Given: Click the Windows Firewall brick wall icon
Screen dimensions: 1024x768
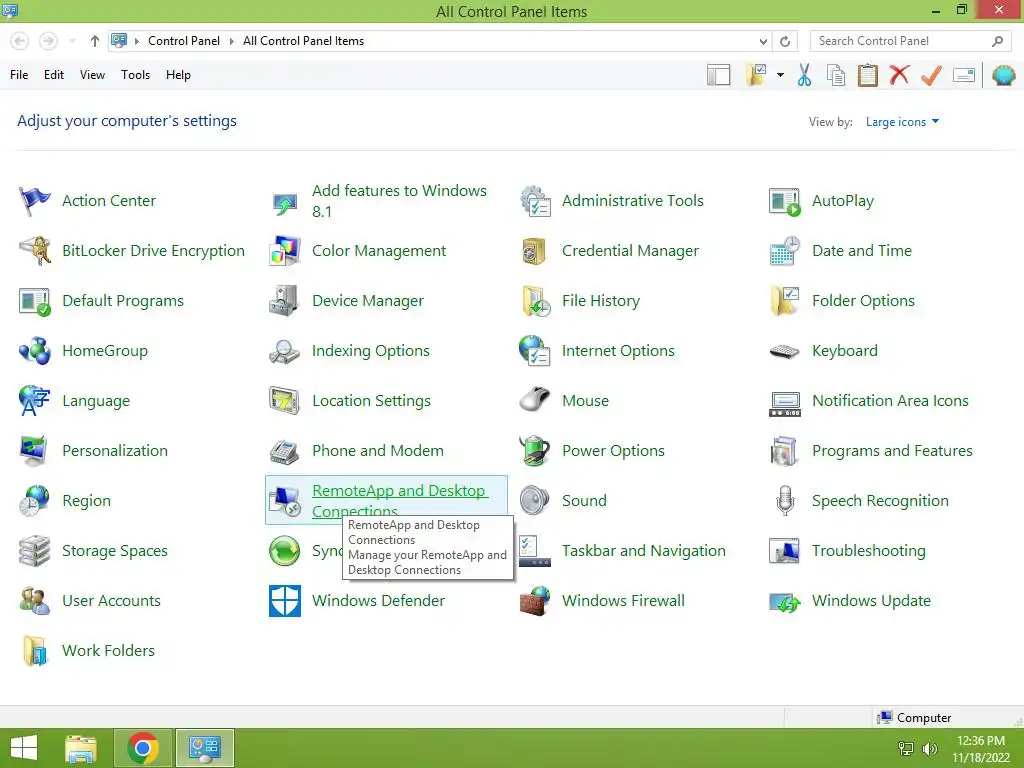Looking at the screenshot, I should 535,601.
